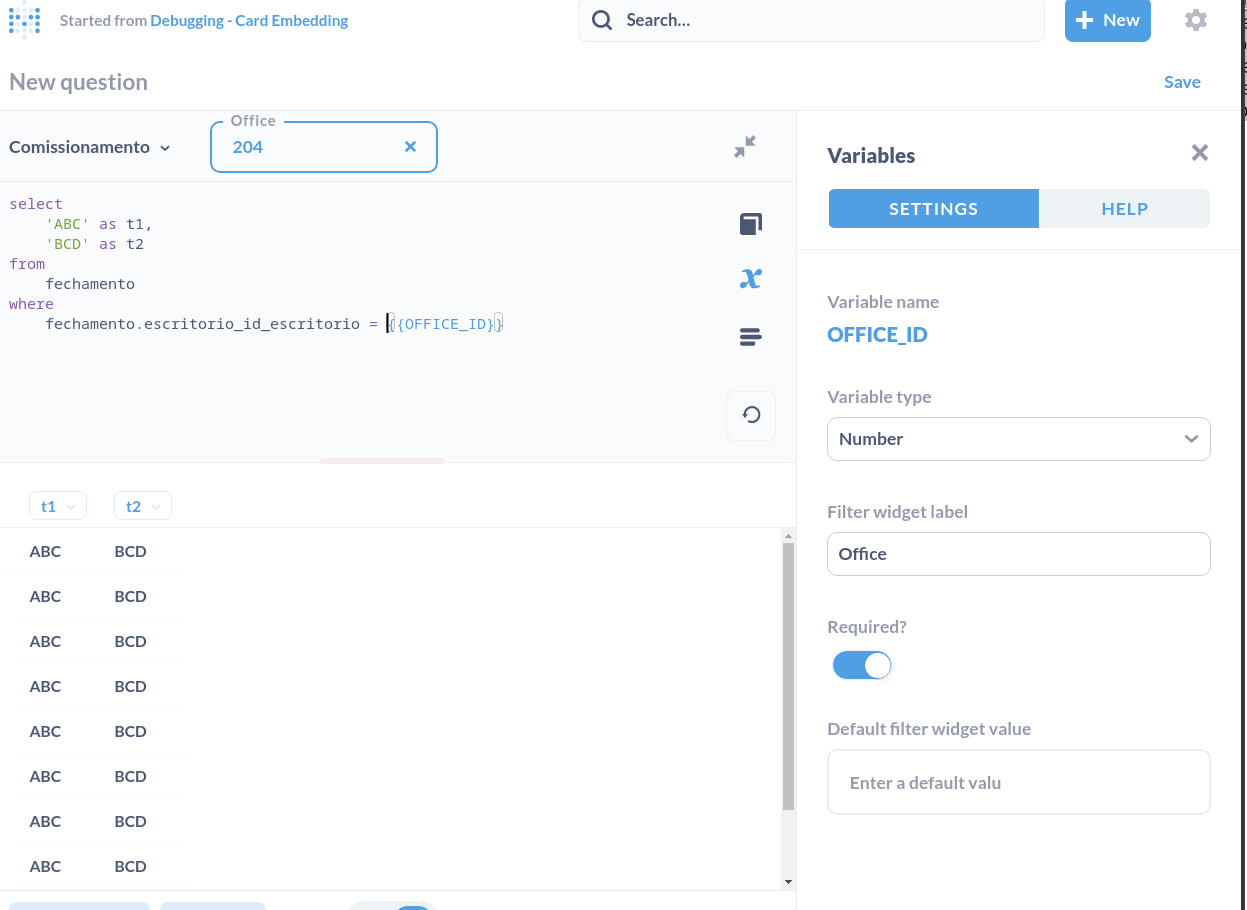
Task: Open the settings gear icon
Action: 1195,20
